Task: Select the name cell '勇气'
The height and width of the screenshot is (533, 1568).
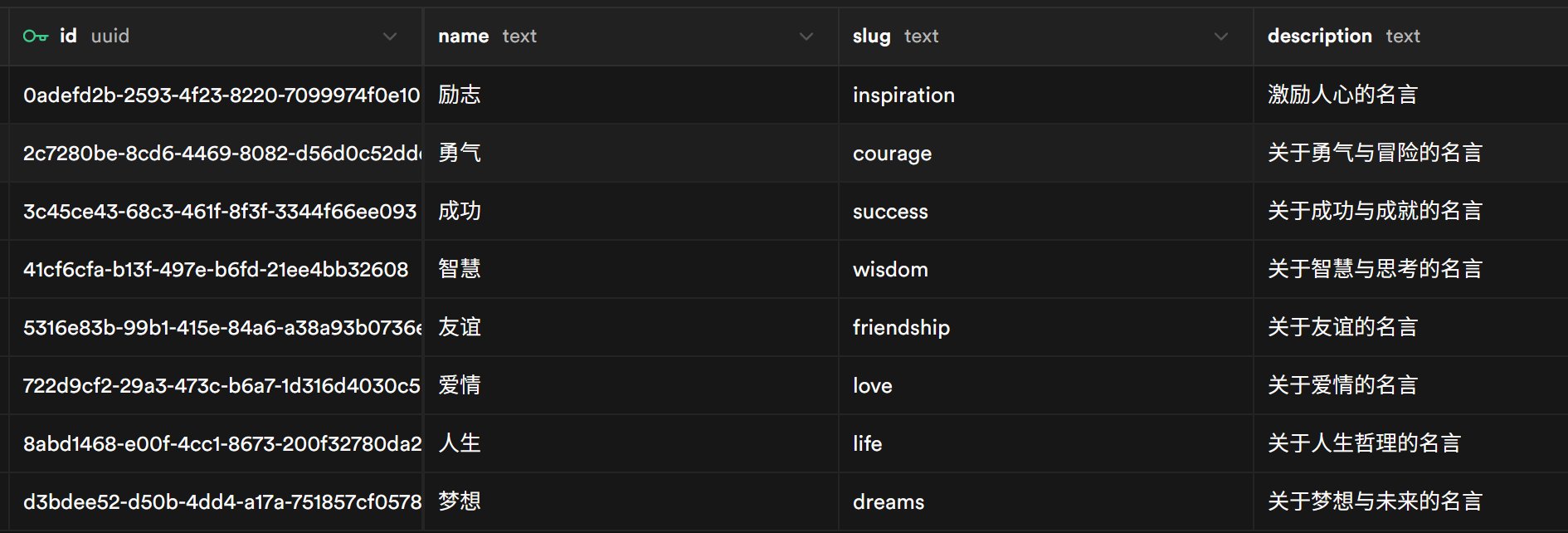Action: click(x=460, y=154)
